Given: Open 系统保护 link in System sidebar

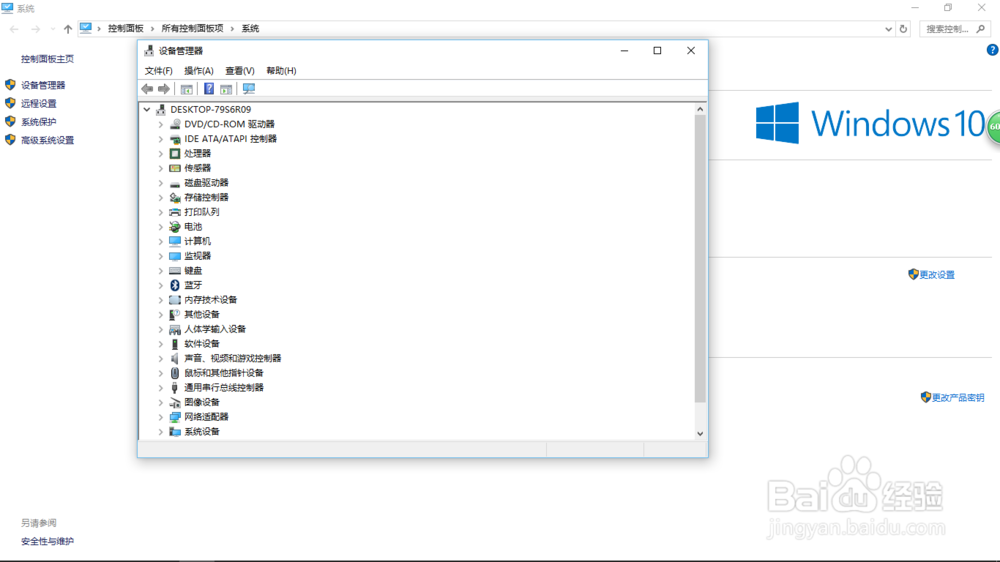Looking at the screenshot, I should pos(39,122).
